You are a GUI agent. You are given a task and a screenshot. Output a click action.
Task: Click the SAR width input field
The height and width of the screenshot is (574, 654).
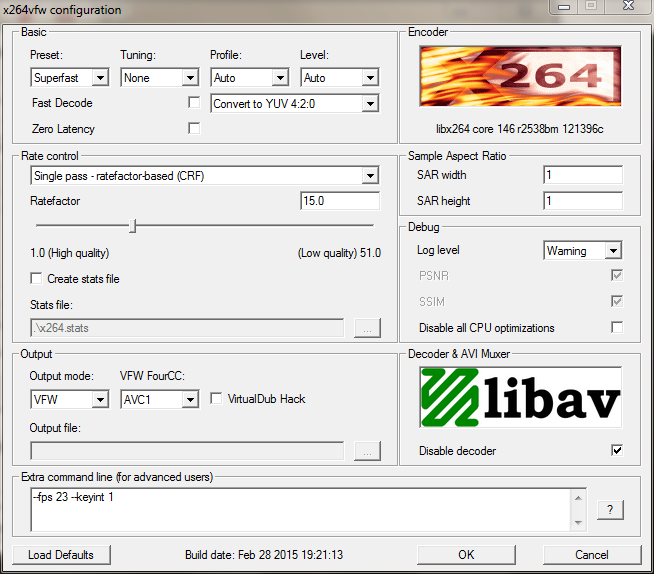583,175
